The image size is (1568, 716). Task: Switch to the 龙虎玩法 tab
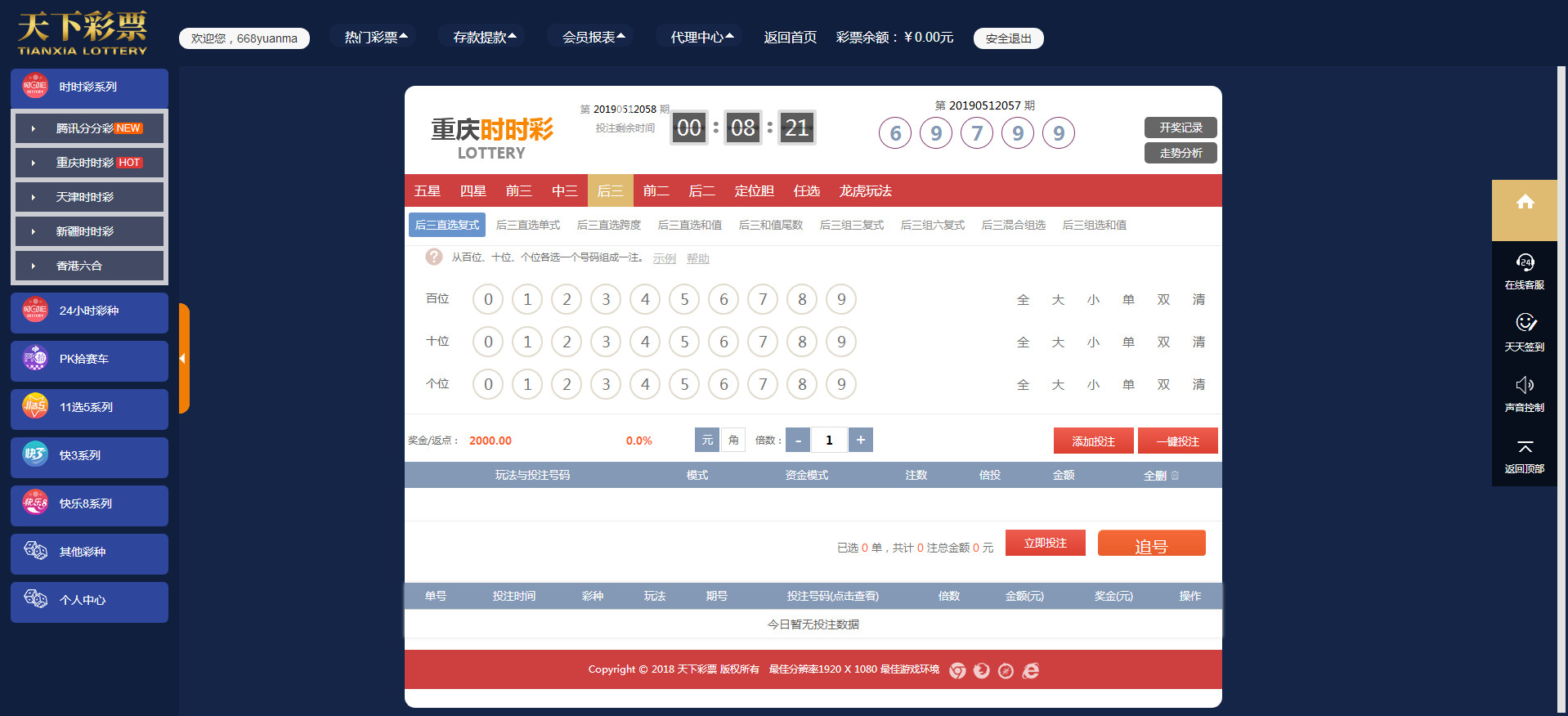tap(865, 191)
